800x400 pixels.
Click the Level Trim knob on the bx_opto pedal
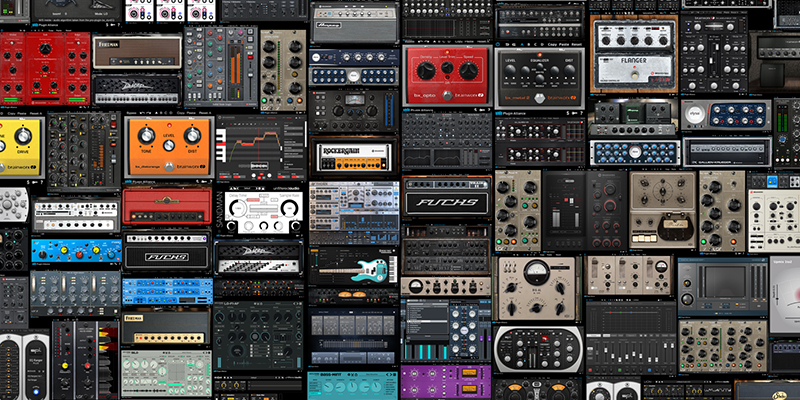447,68
